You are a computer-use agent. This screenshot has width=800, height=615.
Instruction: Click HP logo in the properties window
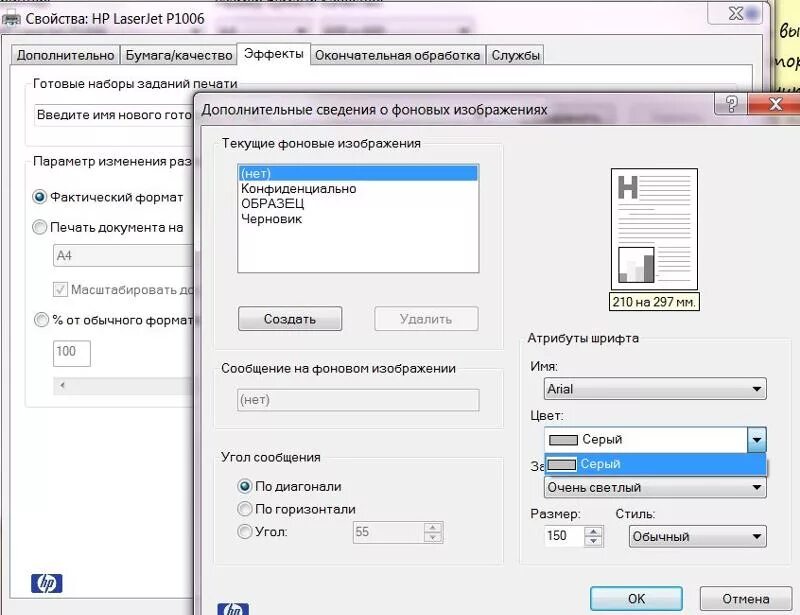(46, 583)
